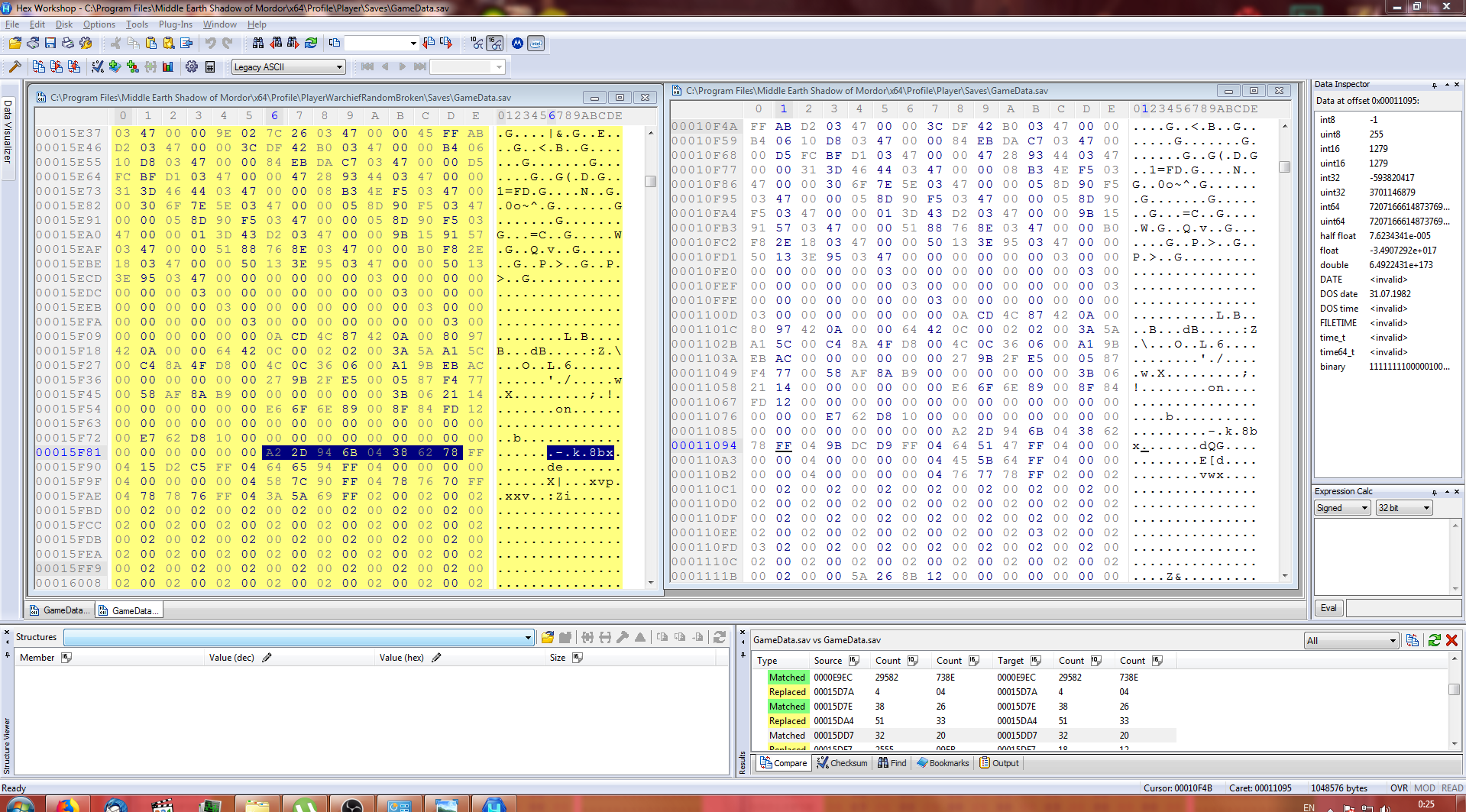Open the Window menu
The image size is (1466, 812).
coord(220,24)
